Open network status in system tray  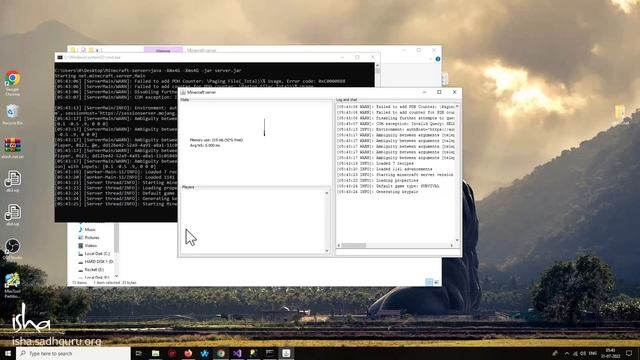click(x=576, y=353)
